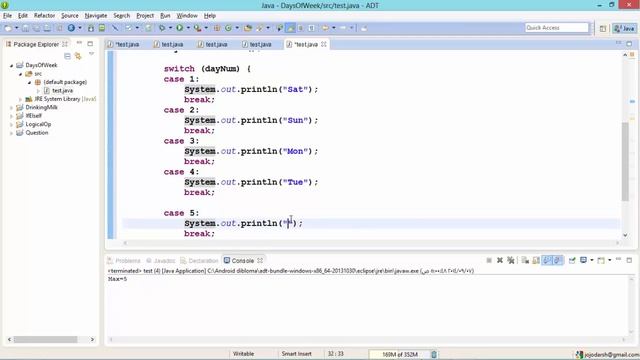Maximize the Console view panel
Viewport: 640px width, 360px height.
point(629,260)
